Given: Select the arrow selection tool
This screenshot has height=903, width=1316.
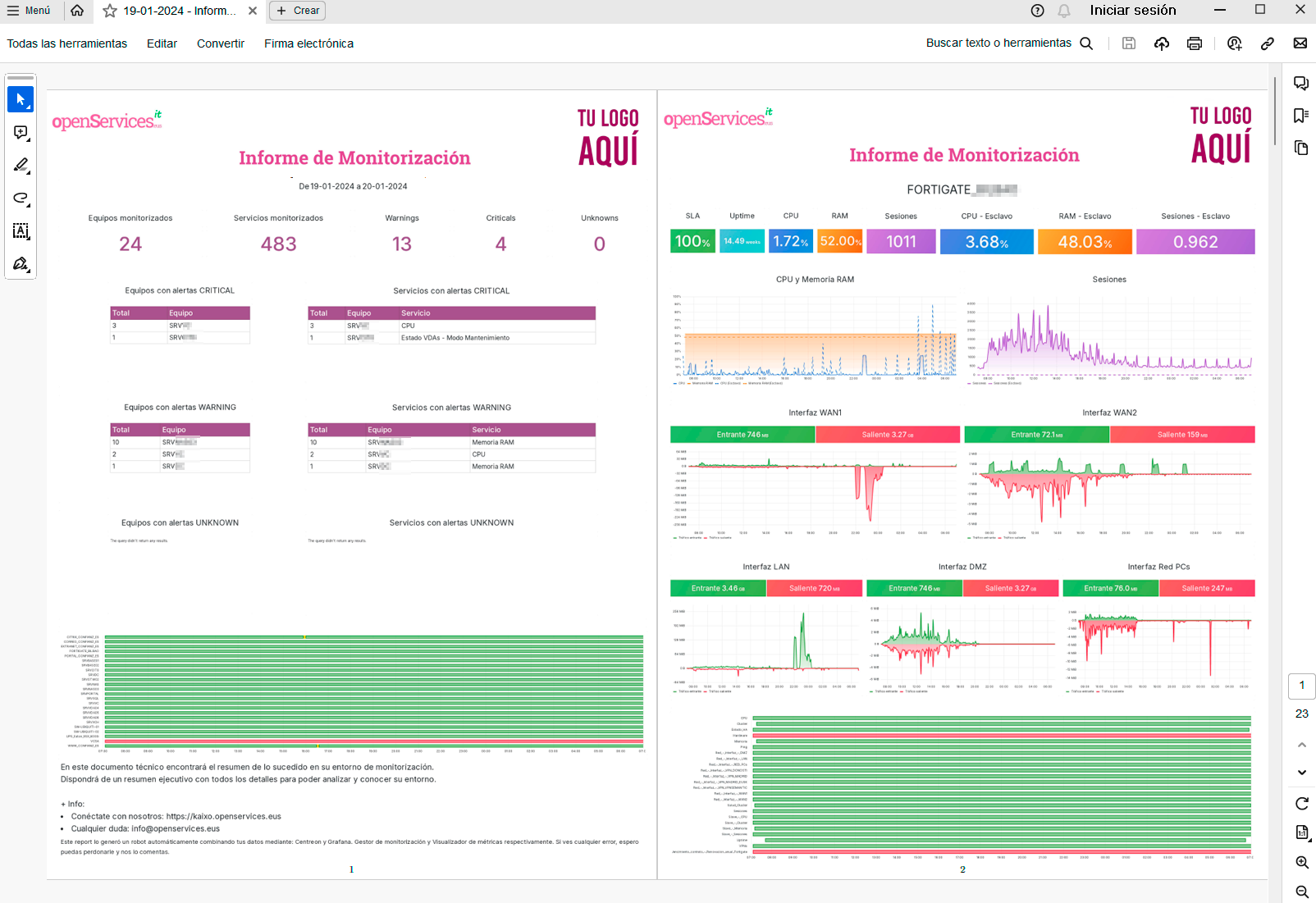Looking at the screenshot, I should [x=21, y=99].
